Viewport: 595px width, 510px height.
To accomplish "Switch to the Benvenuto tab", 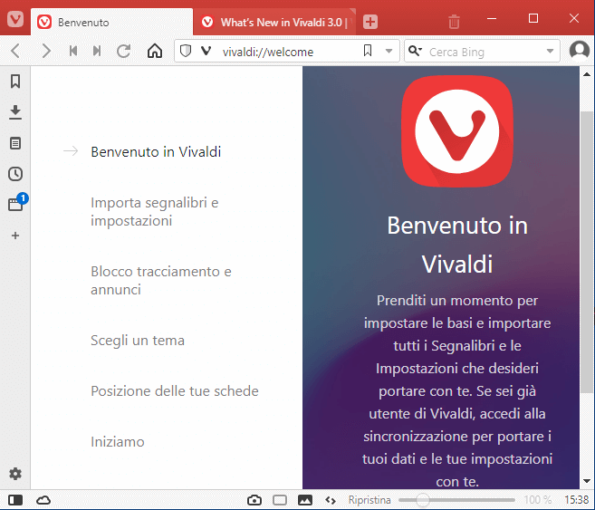I will tap(112, 22).
